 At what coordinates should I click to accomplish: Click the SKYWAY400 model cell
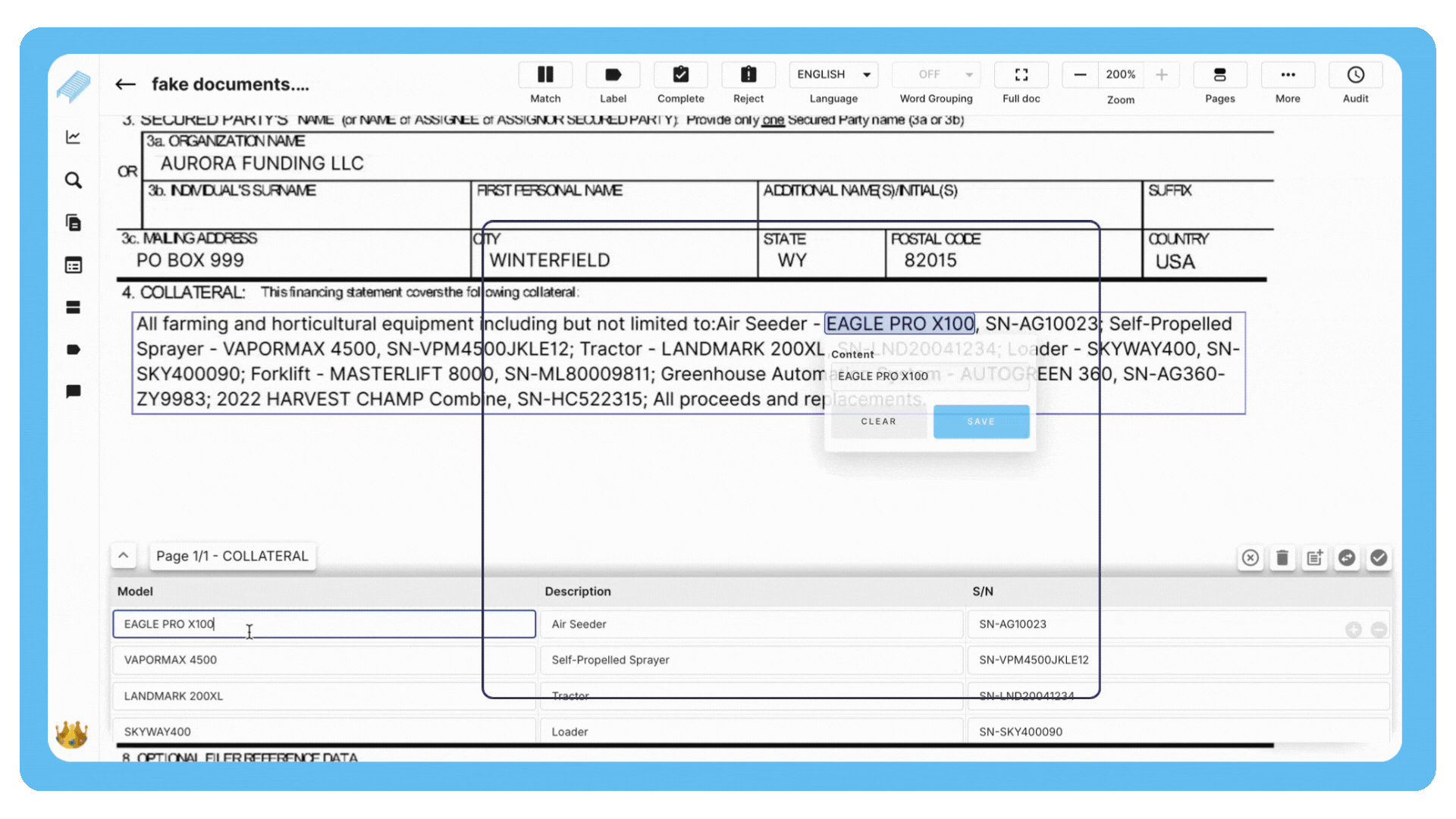click(324, 732)
